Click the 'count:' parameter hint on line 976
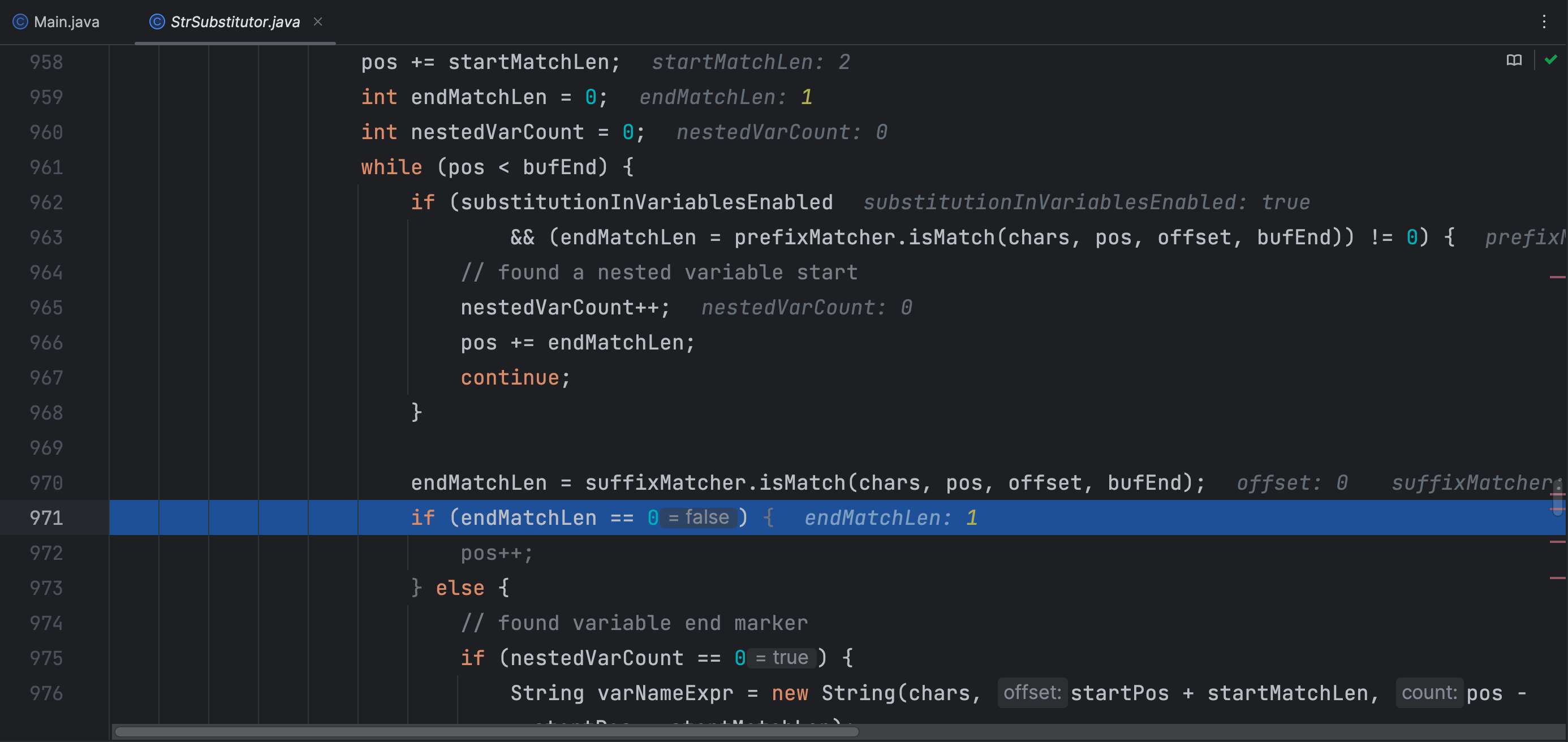Image resolution: width=1568 pixels, height=742 pixels. coord(1429,693)
